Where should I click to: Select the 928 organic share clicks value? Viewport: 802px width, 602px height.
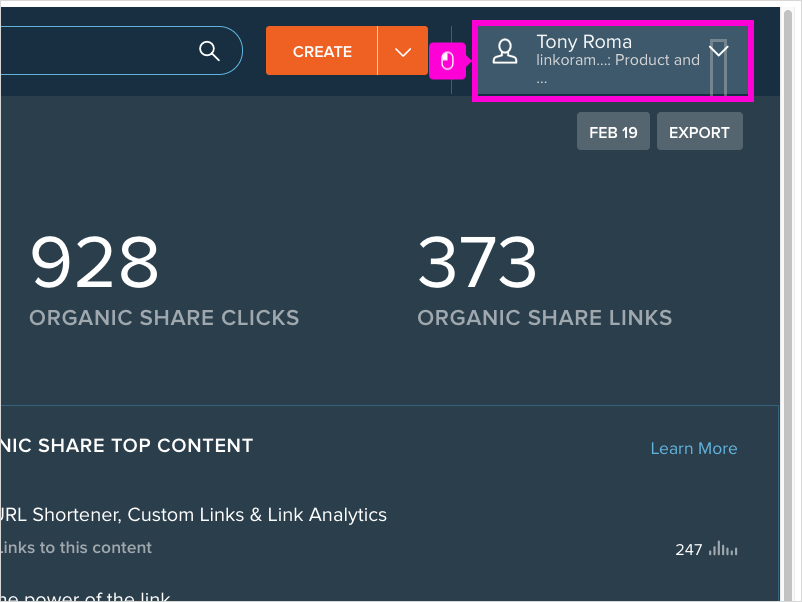(x=94, y=262)
